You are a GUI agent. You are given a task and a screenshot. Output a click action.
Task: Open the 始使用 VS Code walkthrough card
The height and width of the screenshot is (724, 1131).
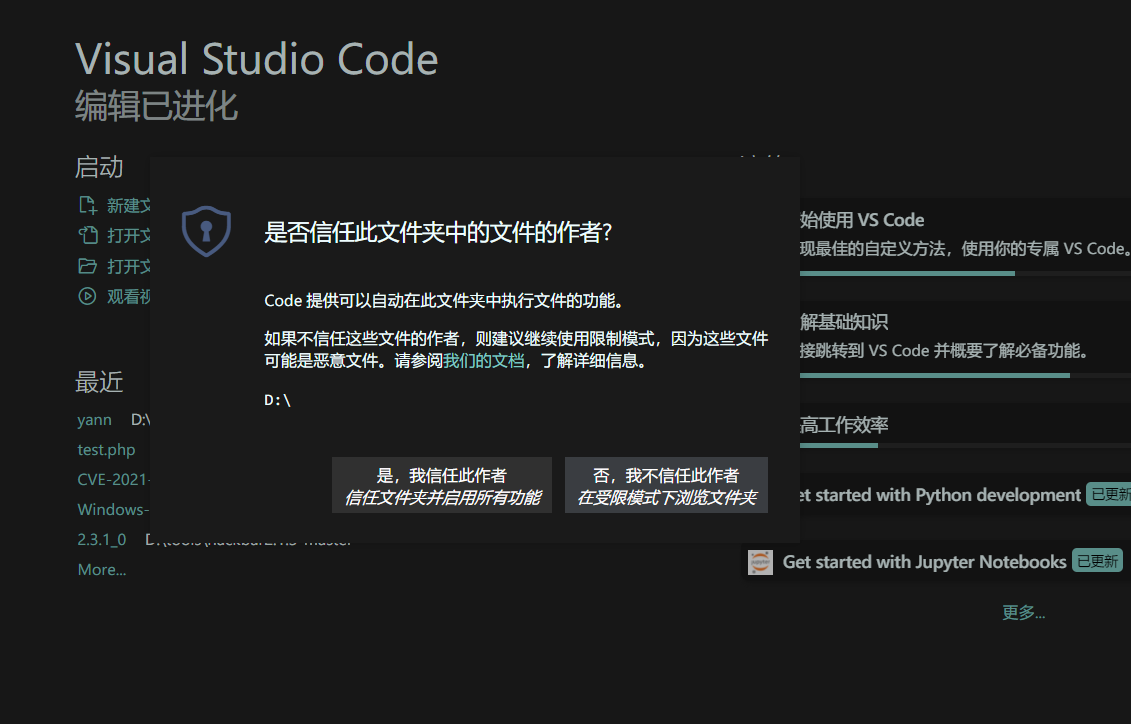point(965,237)
